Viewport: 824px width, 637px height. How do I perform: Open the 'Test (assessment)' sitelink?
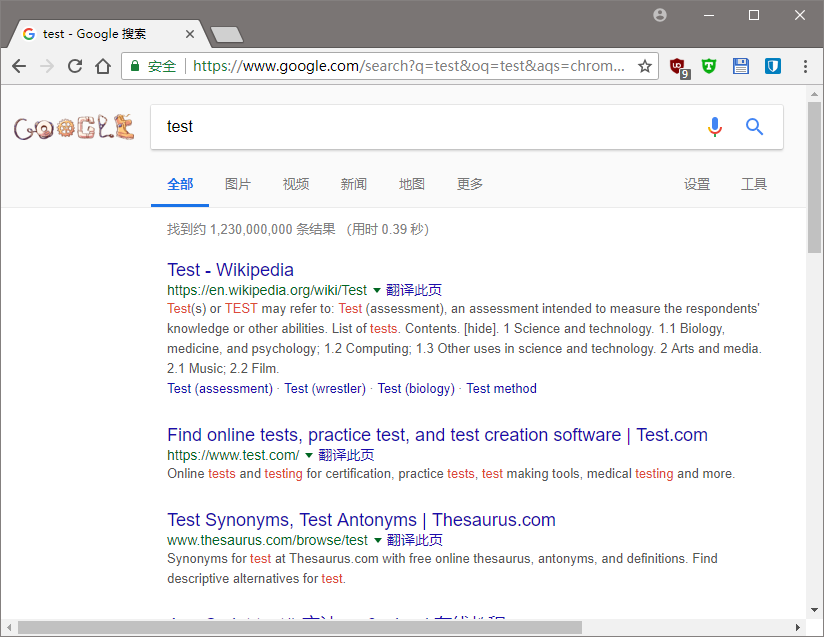coord(220,389)
